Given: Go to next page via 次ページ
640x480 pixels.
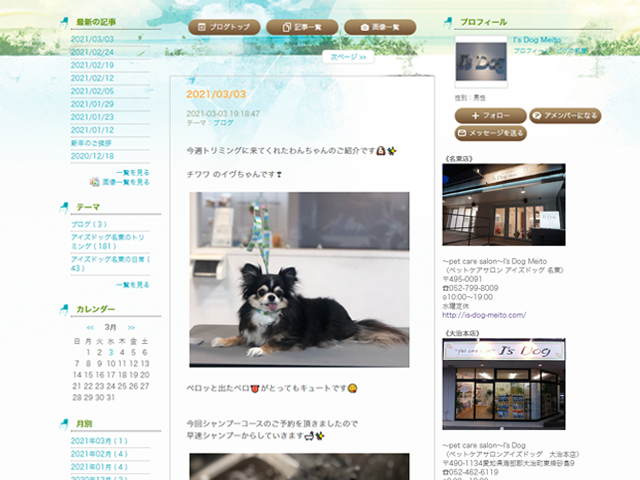Looking at the screenshot, I should point(347,57).
